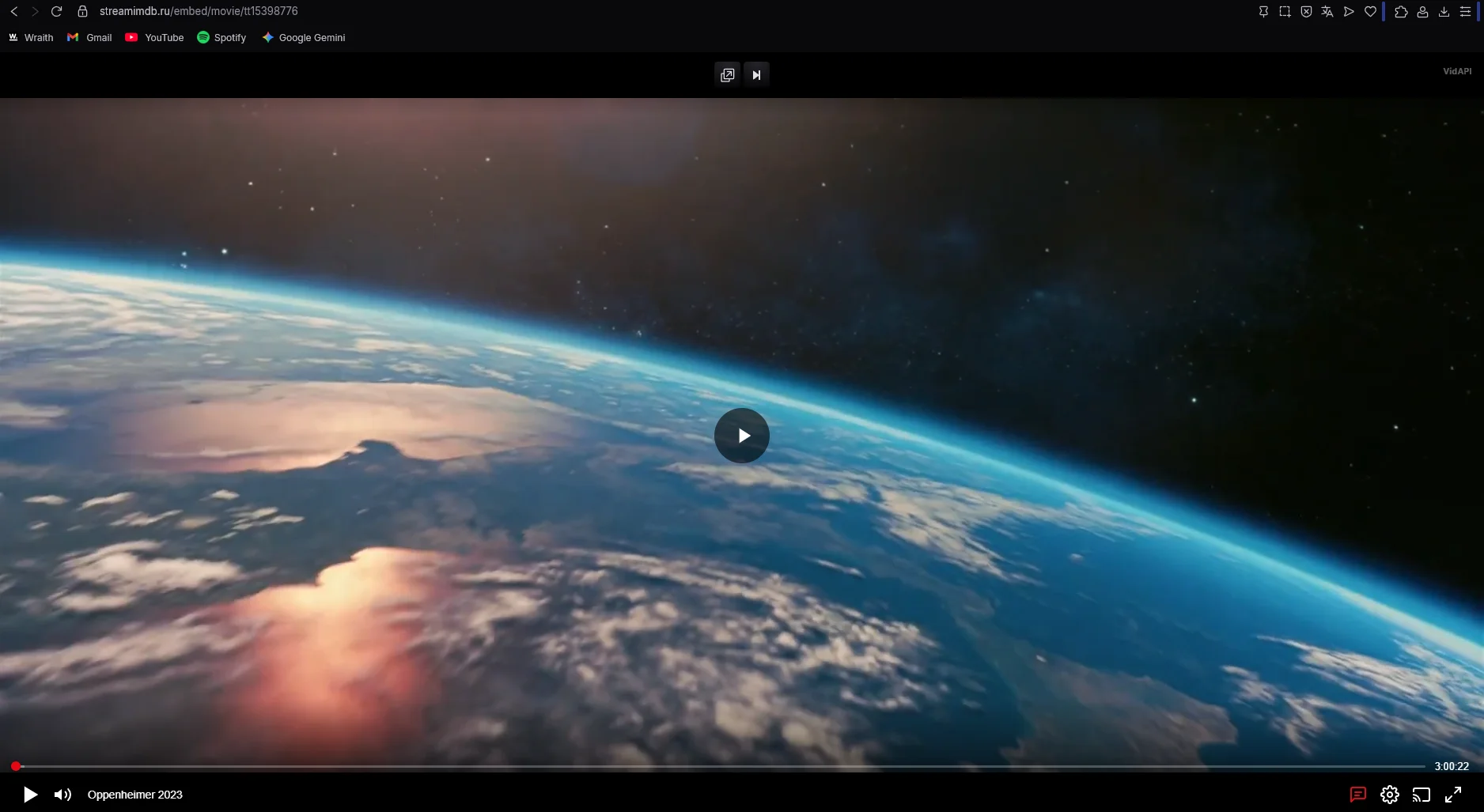
Task: Open the ad blocker shield icon
Action: (x=1306, y=12)
